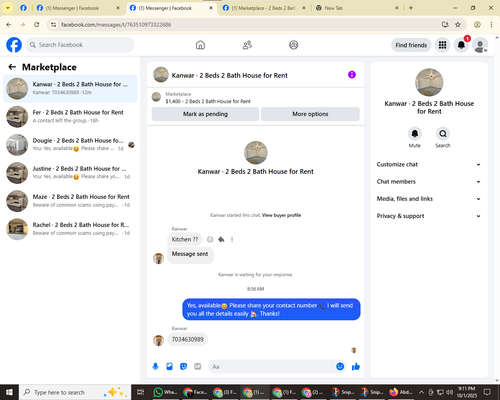Open the Friends icon in top navigation

point(247,45)
